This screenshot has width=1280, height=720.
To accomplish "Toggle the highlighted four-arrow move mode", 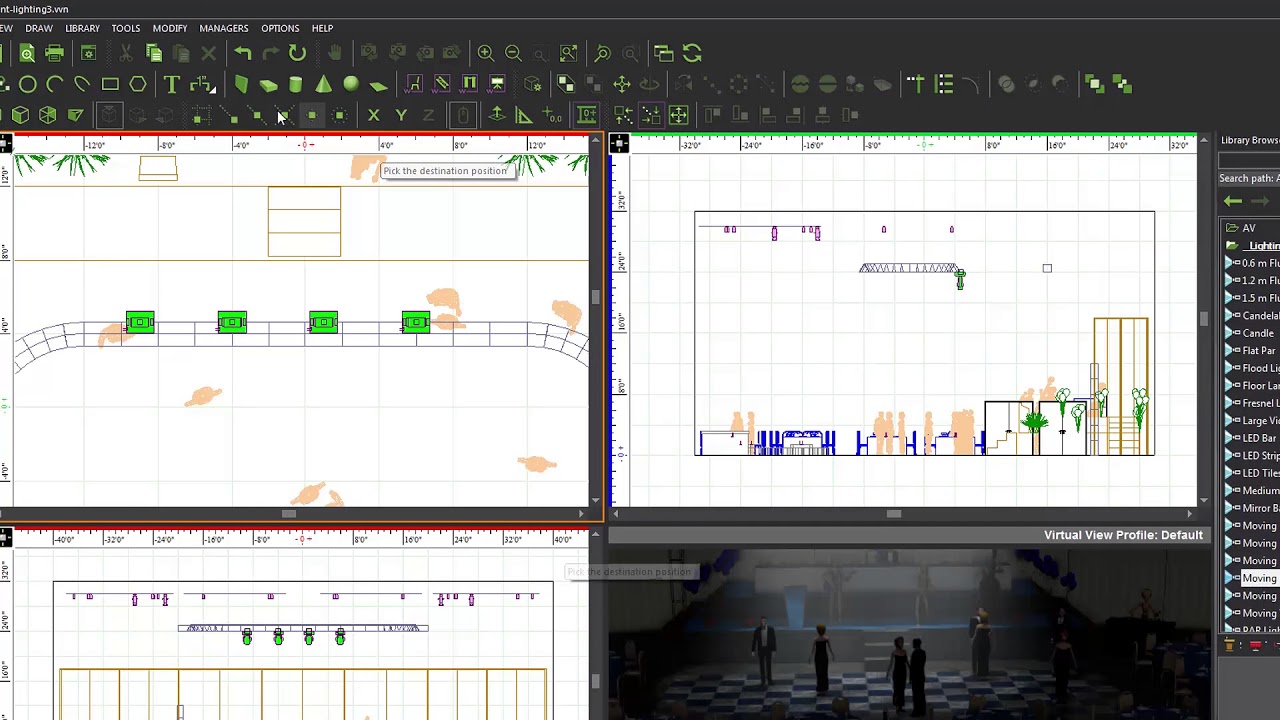I will (x=679, y=115).
